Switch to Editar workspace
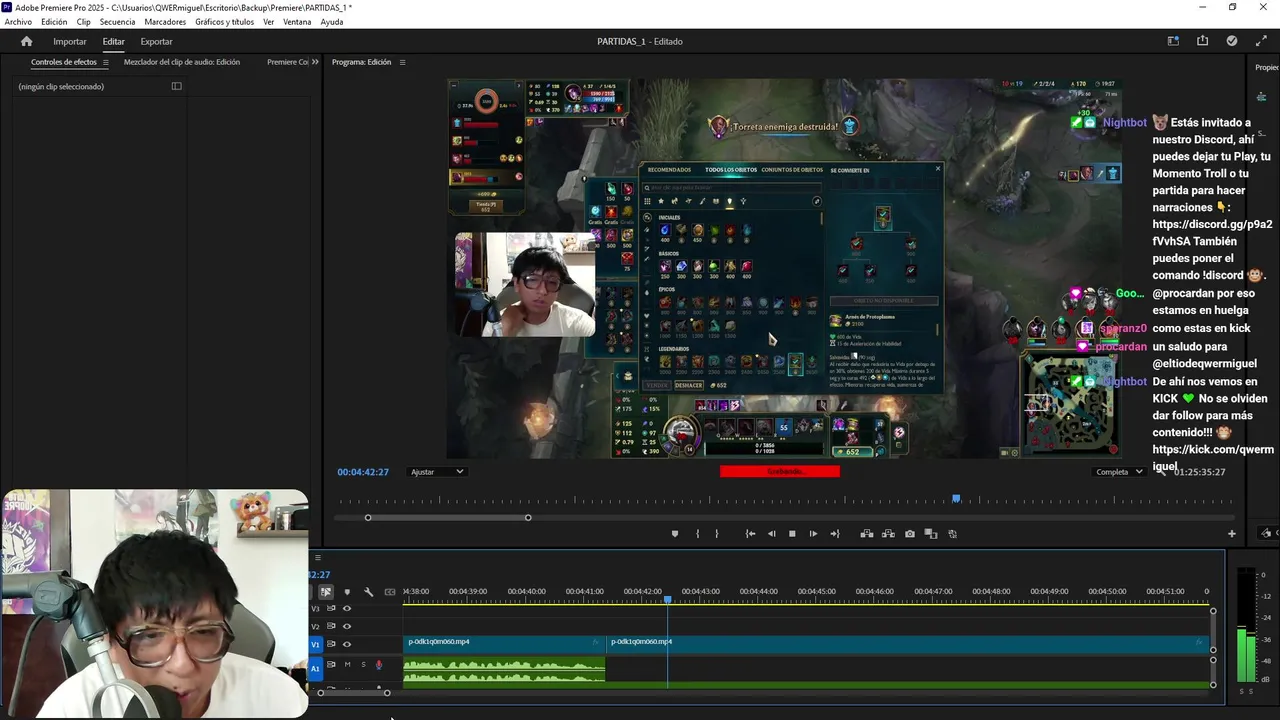The height and width of the screenshot is (720, 1280). [x=113, y=41]
